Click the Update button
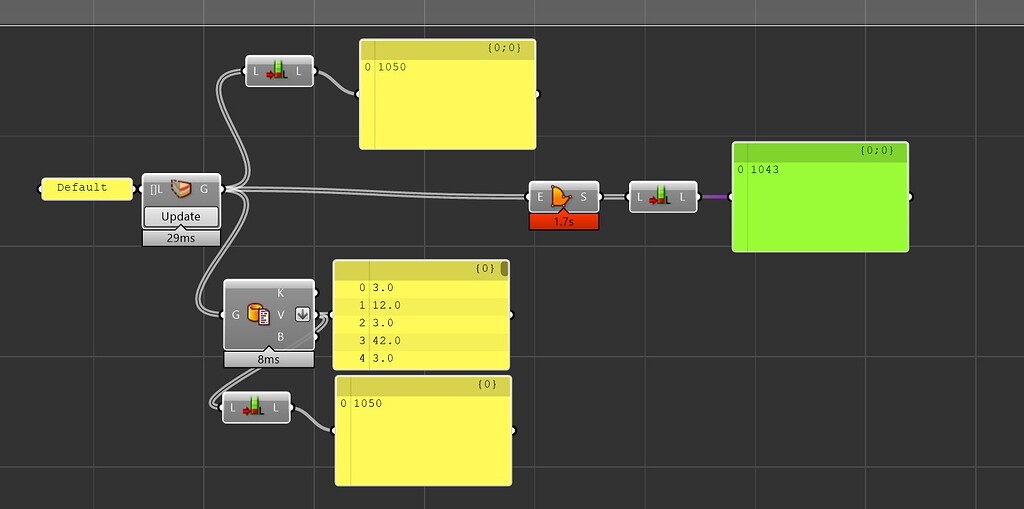 click(181, 216)
